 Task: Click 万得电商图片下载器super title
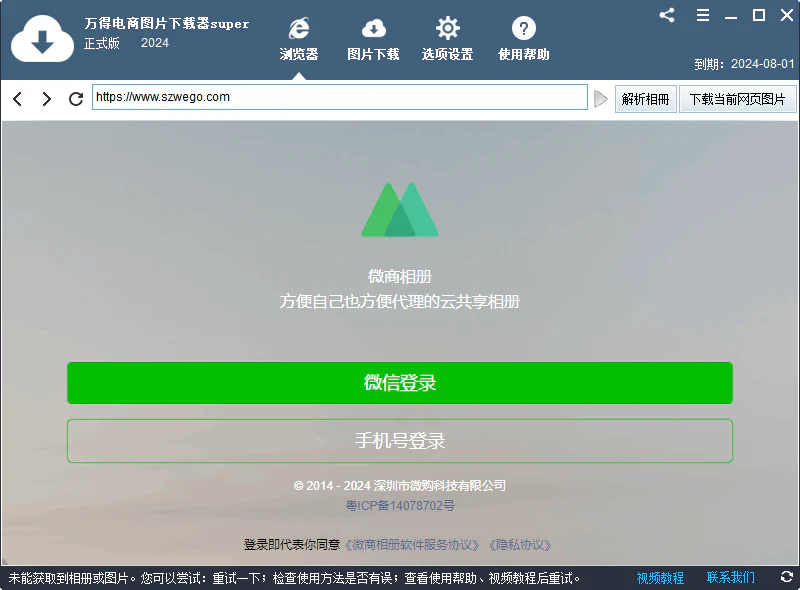click(x=167, y=23)
